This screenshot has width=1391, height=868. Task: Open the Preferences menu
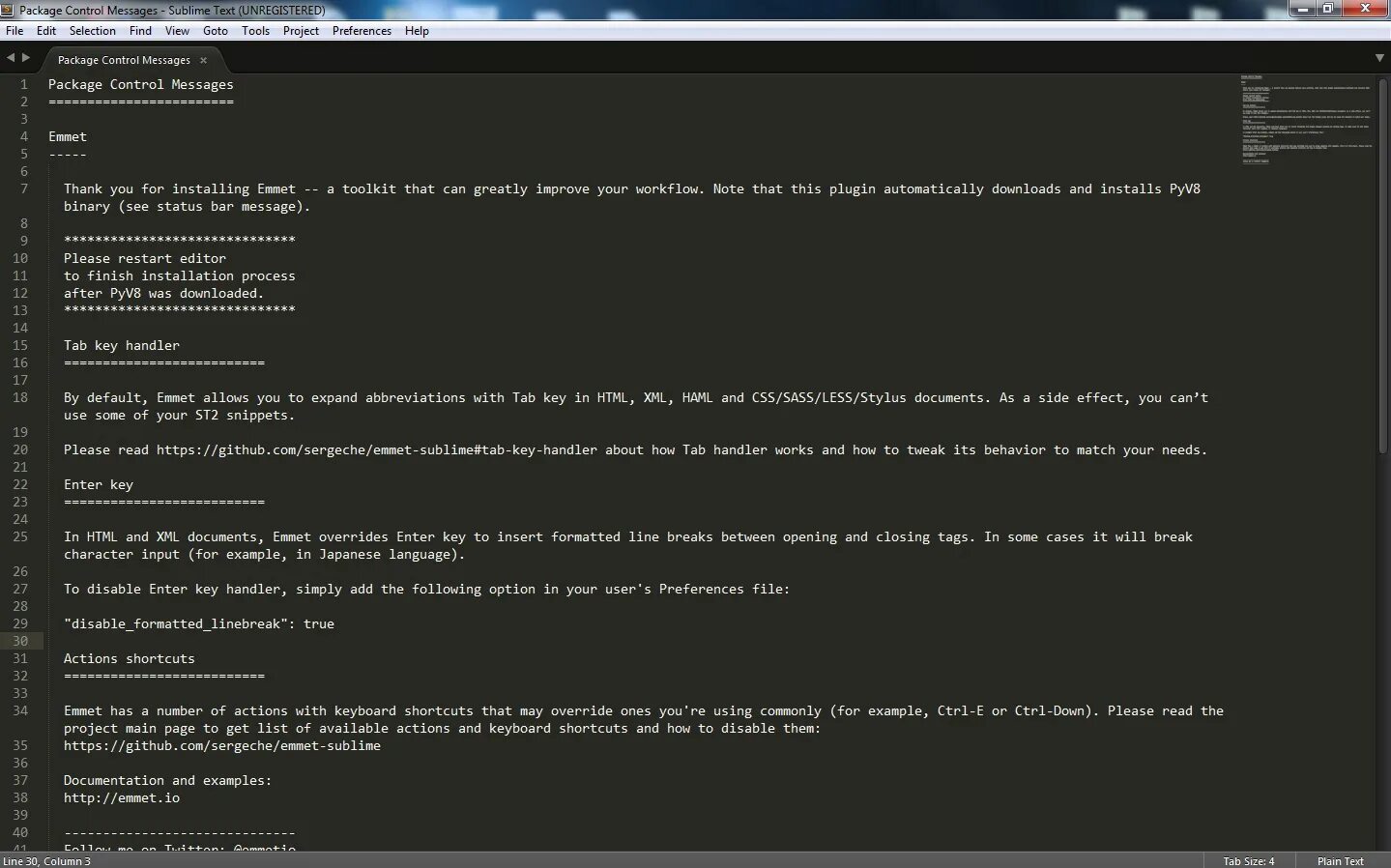point(362,31)
